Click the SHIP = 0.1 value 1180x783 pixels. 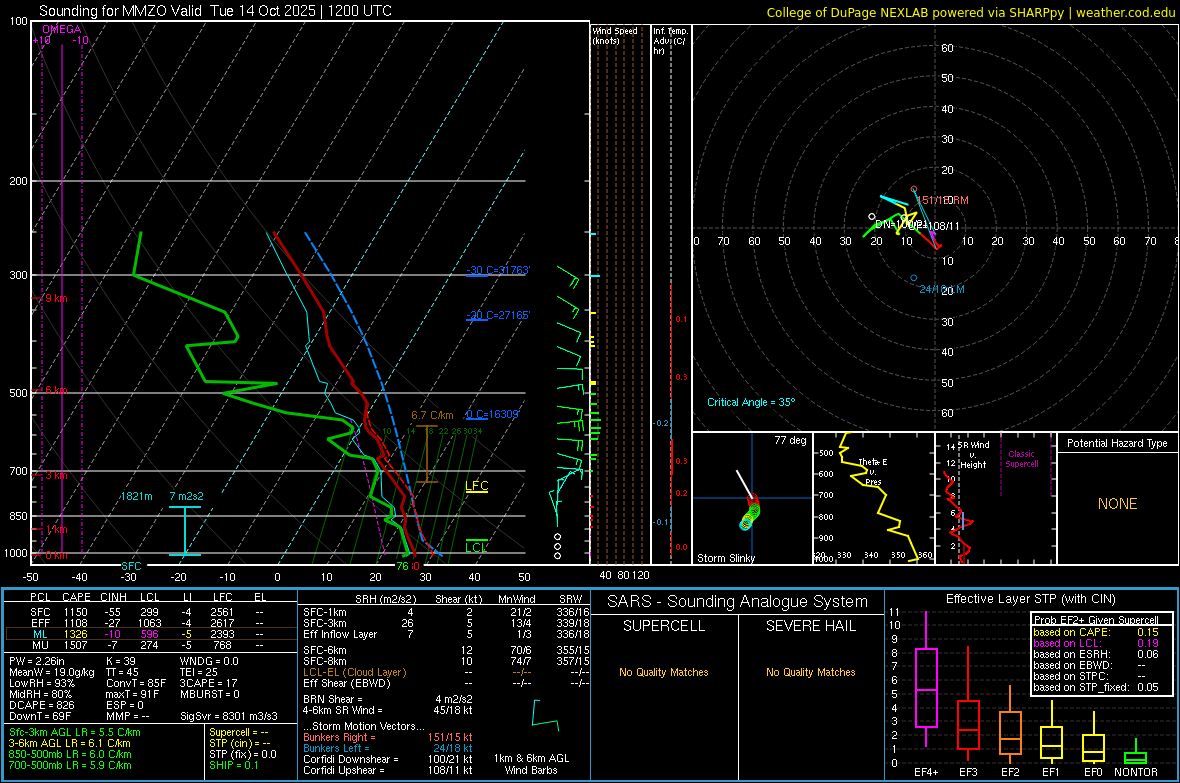(x=234, y=765)
